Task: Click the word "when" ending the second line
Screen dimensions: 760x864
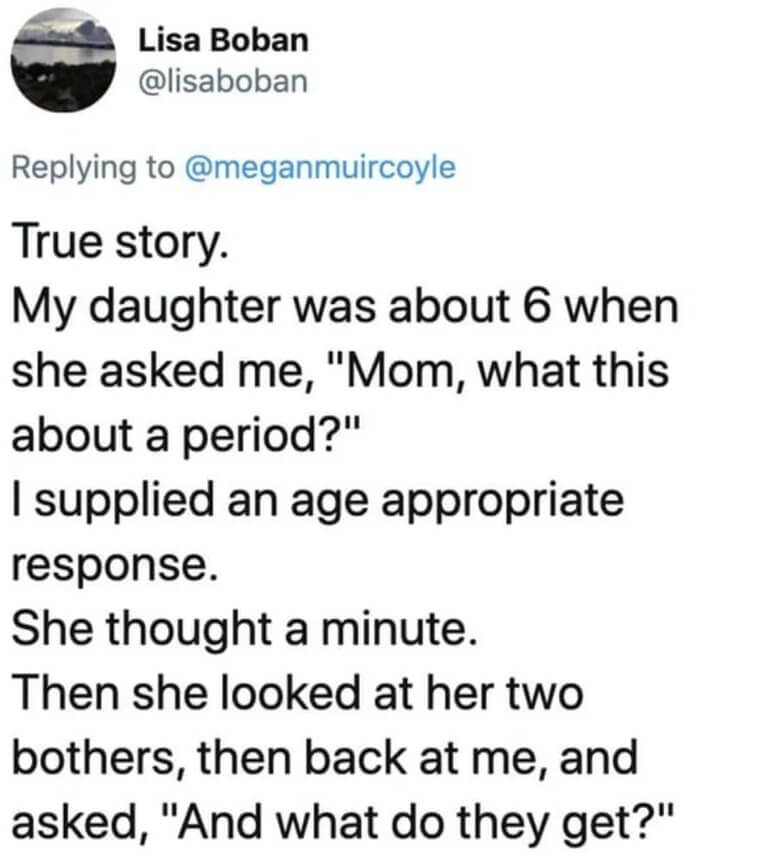Action: tap(622, 306)
